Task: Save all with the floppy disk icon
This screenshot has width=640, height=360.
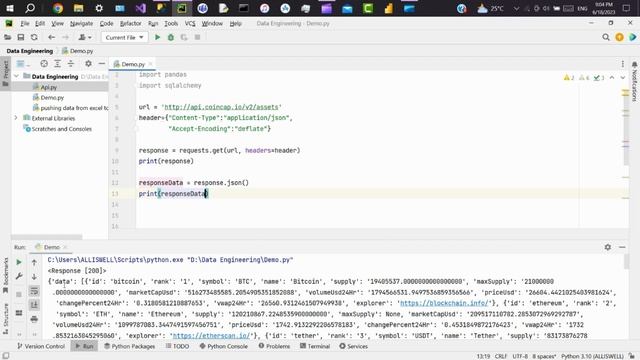Action: (x=20, y=37)
